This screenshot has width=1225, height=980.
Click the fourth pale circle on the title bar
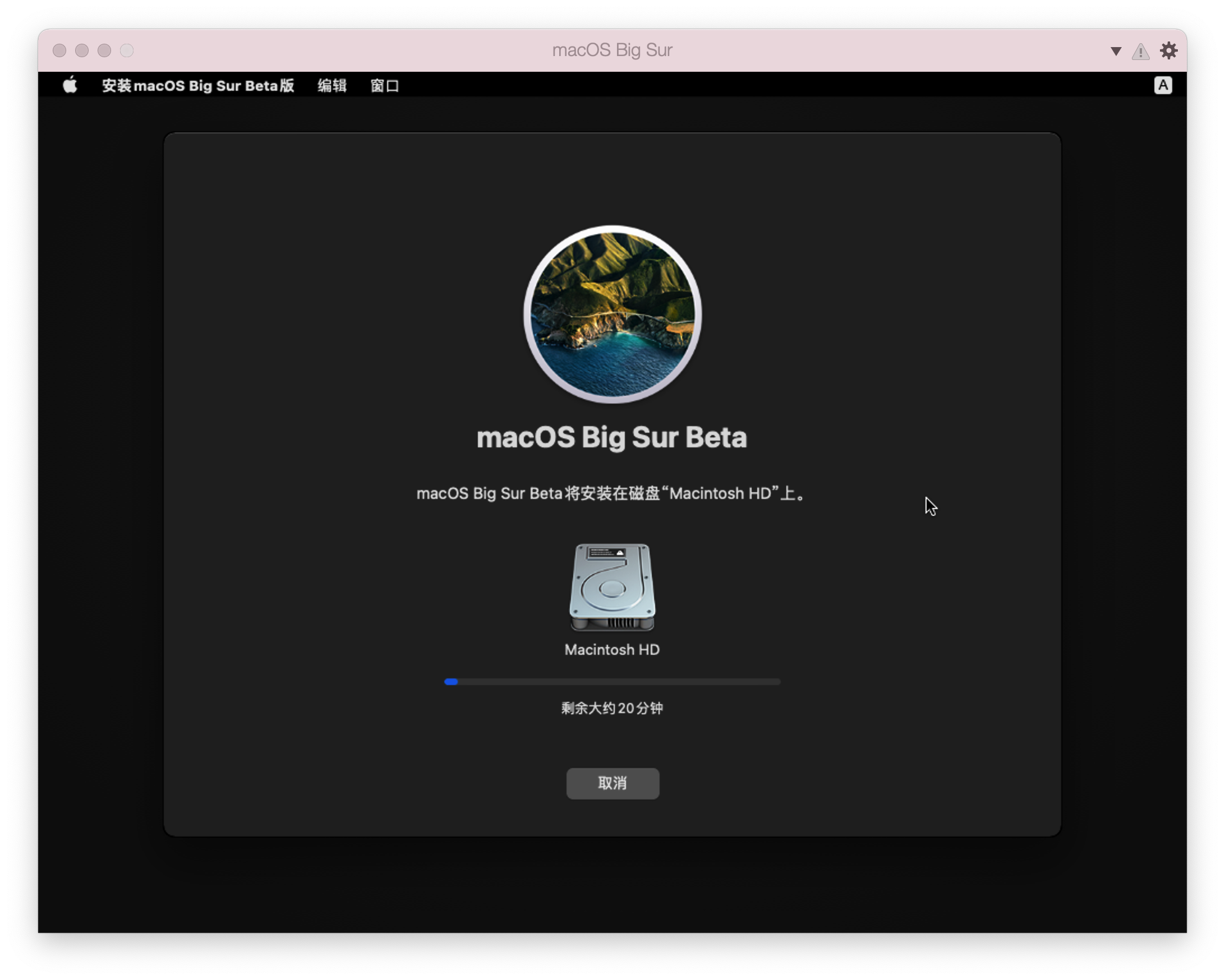click(x=126, y=50)
